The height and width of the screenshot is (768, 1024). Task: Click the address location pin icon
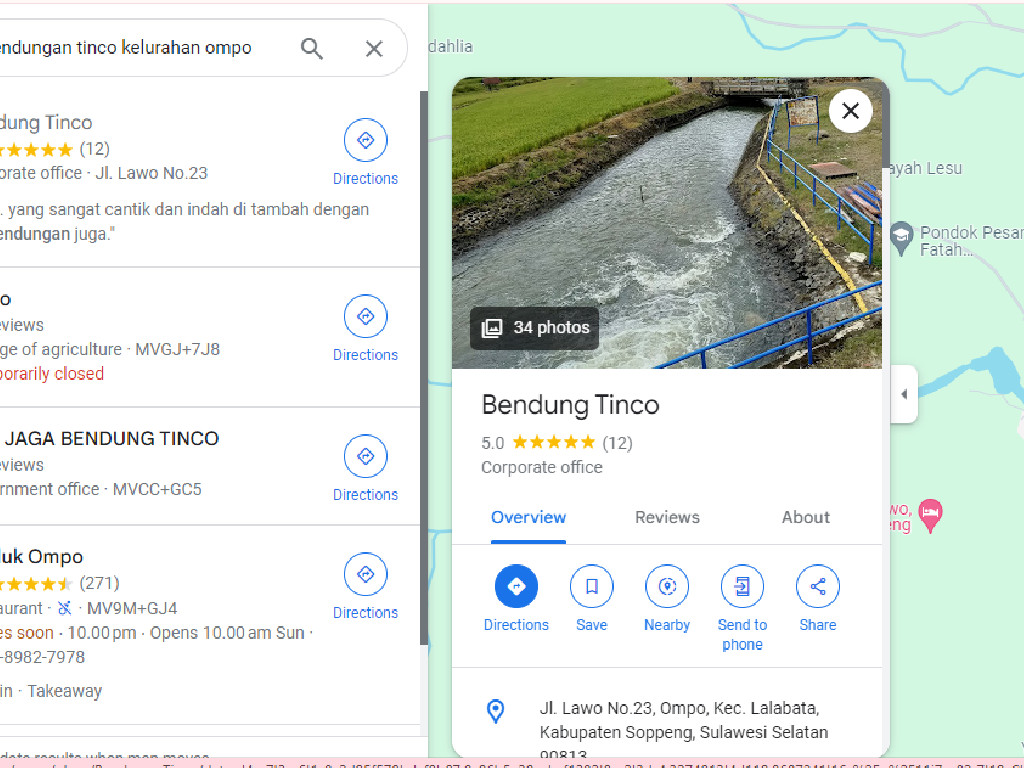(x=496, y=711)
